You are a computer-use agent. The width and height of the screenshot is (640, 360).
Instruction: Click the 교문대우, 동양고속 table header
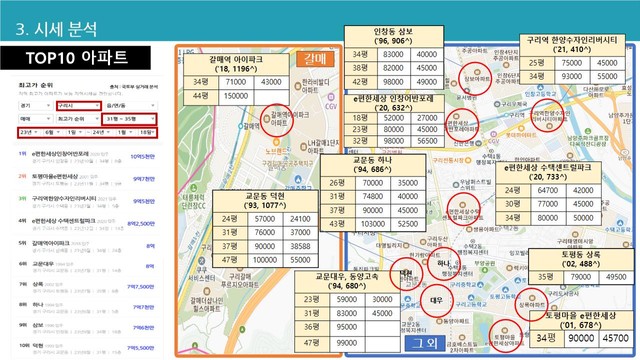[x=347, y=281]
